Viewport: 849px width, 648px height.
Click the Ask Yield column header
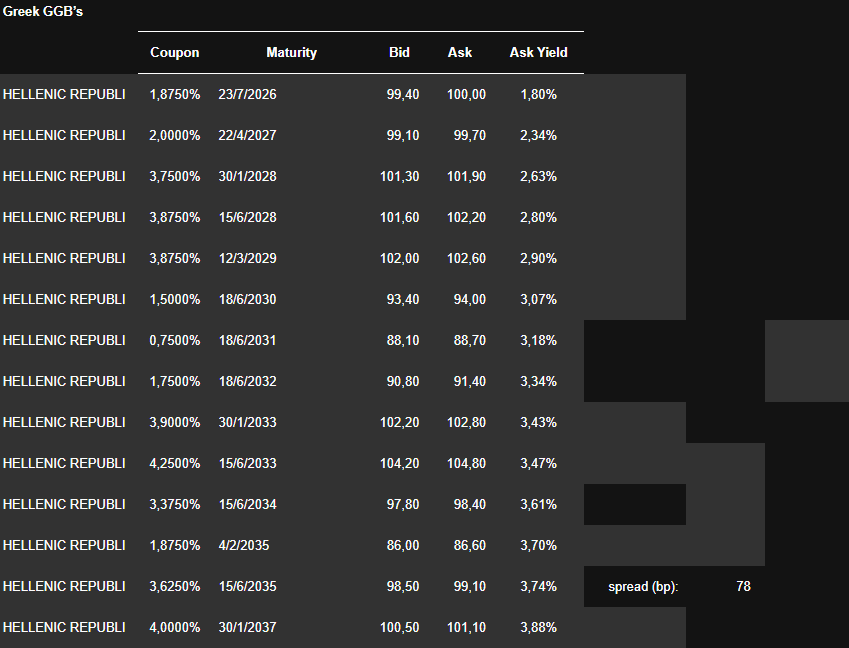538,53
